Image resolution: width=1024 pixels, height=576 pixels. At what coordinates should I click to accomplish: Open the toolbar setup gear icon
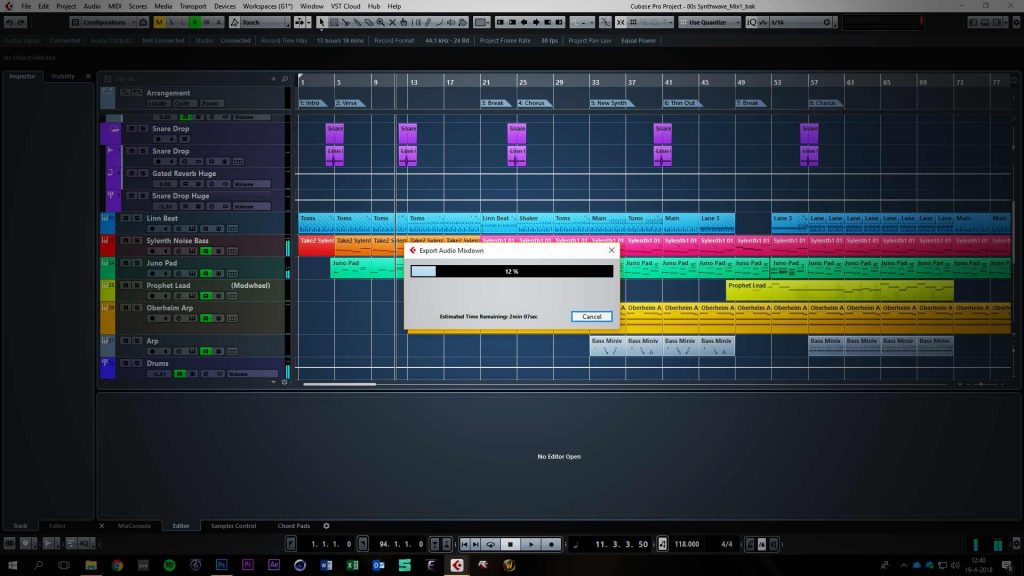(x=1016, y=22)
